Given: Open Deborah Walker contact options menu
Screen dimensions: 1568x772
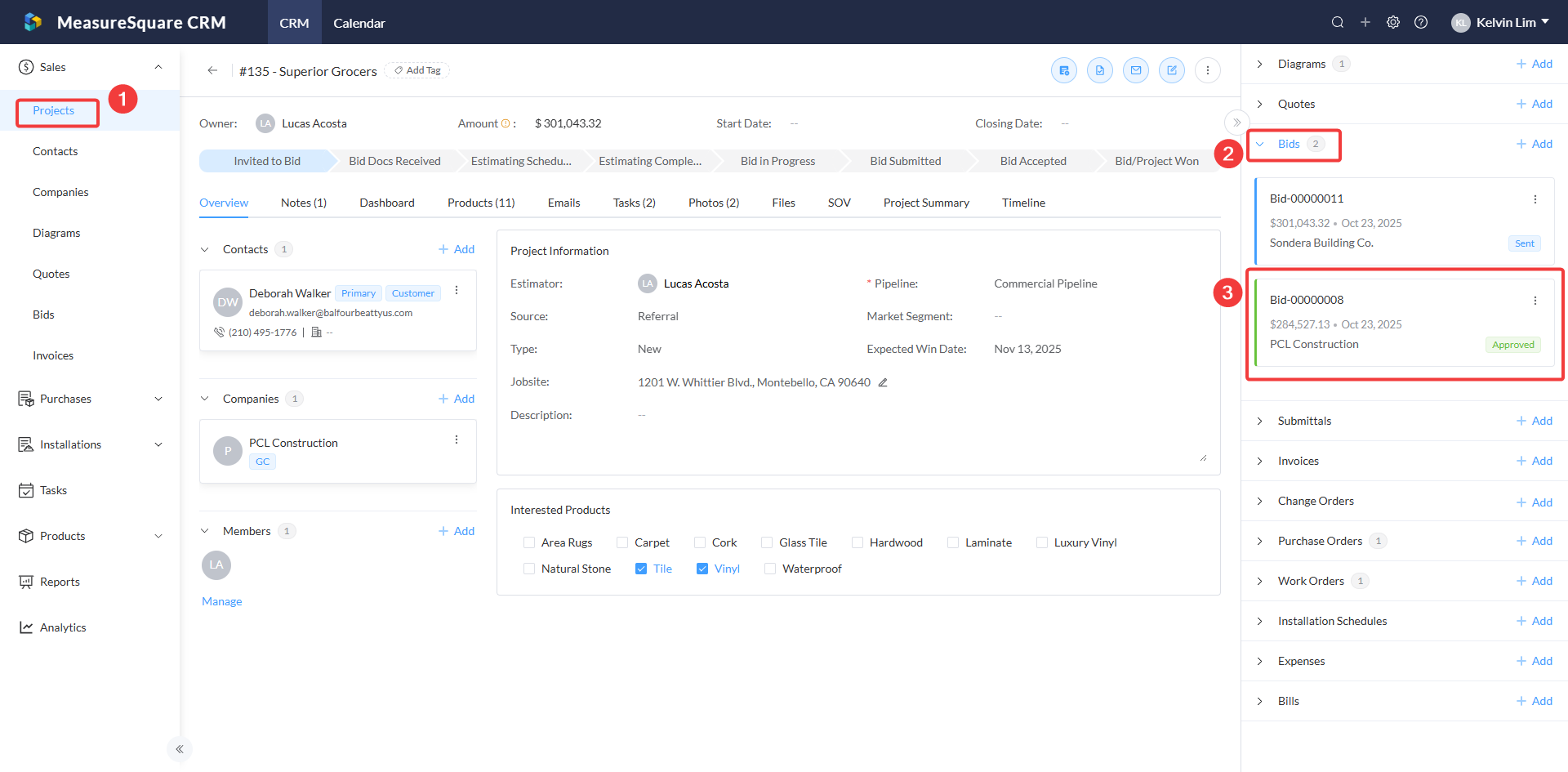Looking at the screenshot, I should (x=457, y=290).
